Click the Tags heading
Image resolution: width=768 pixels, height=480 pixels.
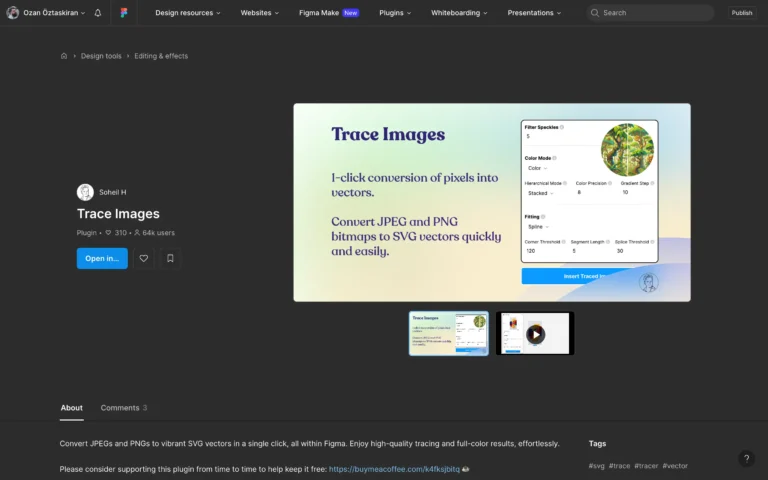pos(597,443)
